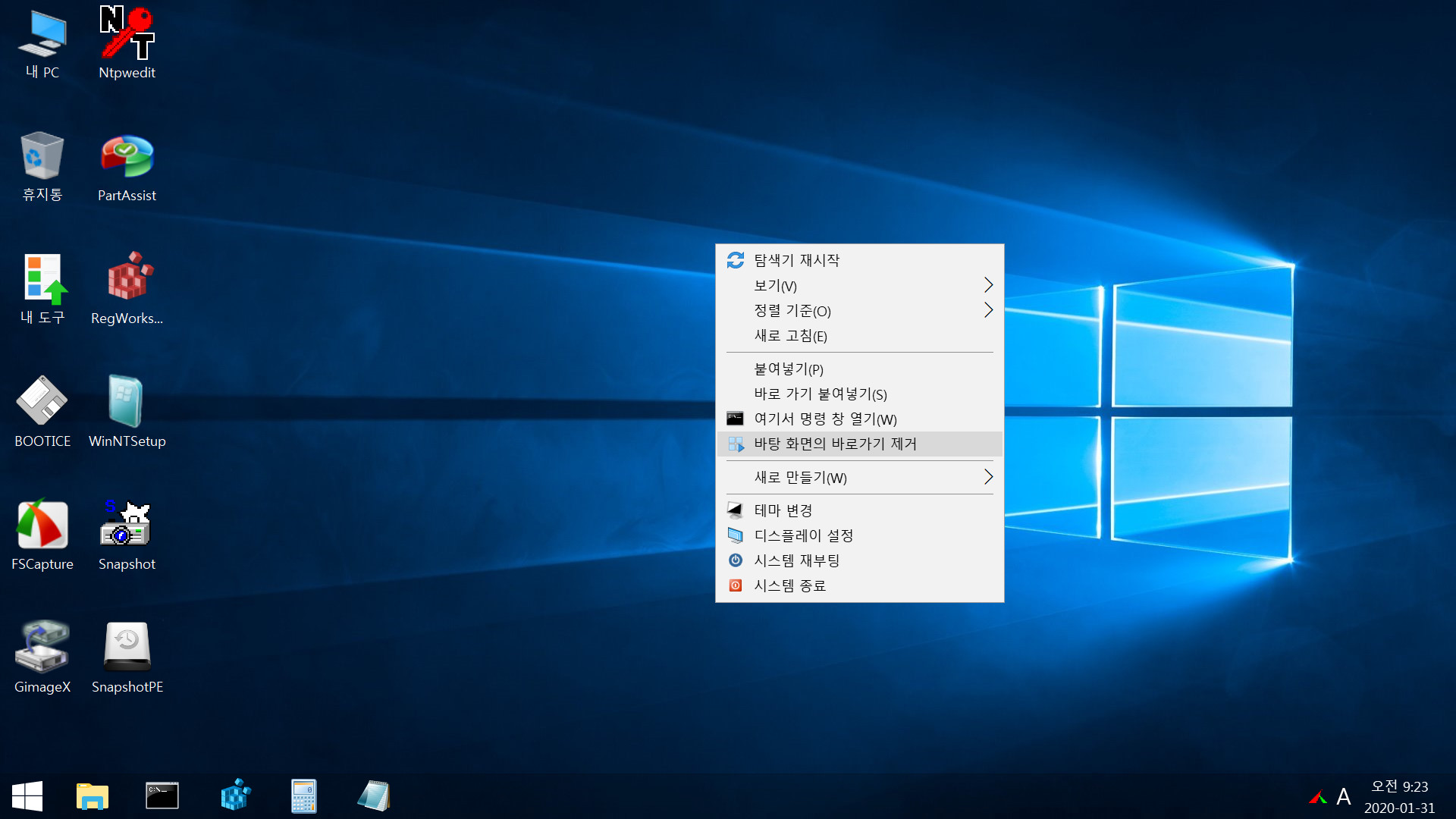Select the GimageX desktop icon
Screen dimensions: 1456x819
pos(42,658)
